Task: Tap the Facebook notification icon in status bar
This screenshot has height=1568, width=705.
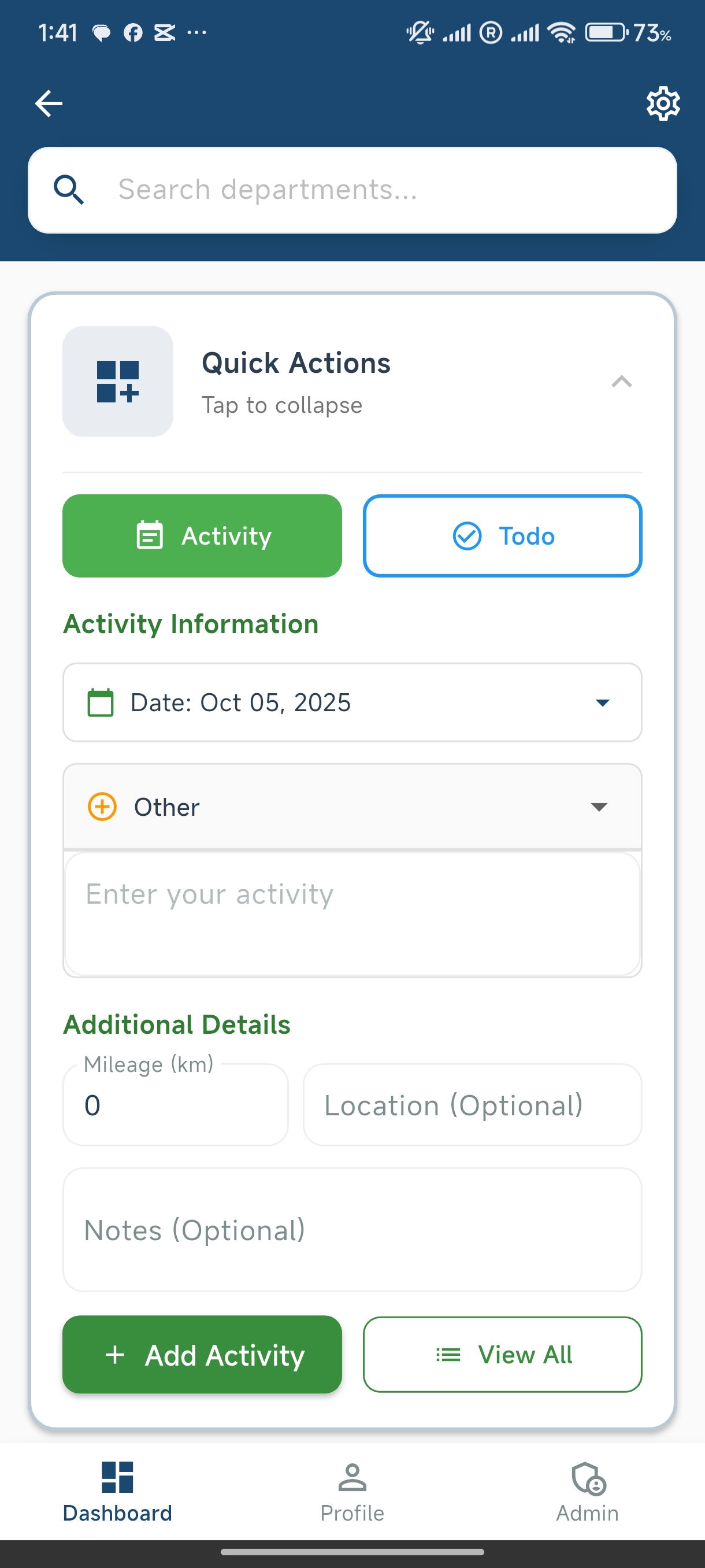Action: 132,33
